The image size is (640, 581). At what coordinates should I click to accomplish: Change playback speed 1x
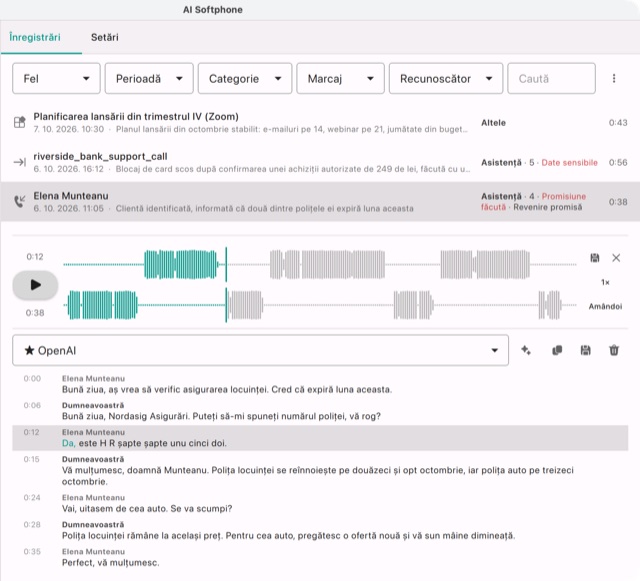pyautogui.click(x=605, y=282)
